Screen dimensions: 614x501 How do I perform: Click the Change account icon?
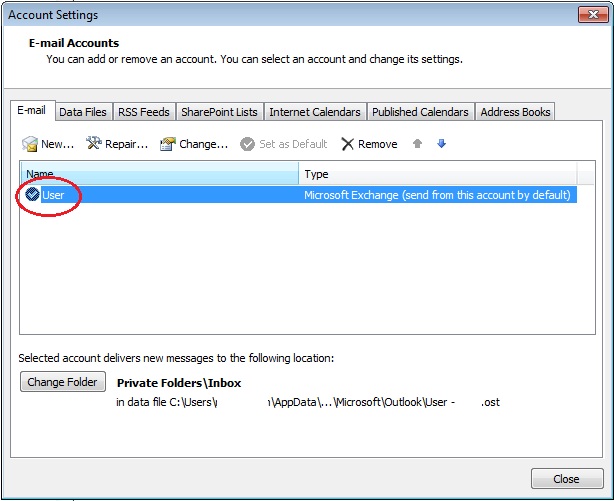point(168,144)
